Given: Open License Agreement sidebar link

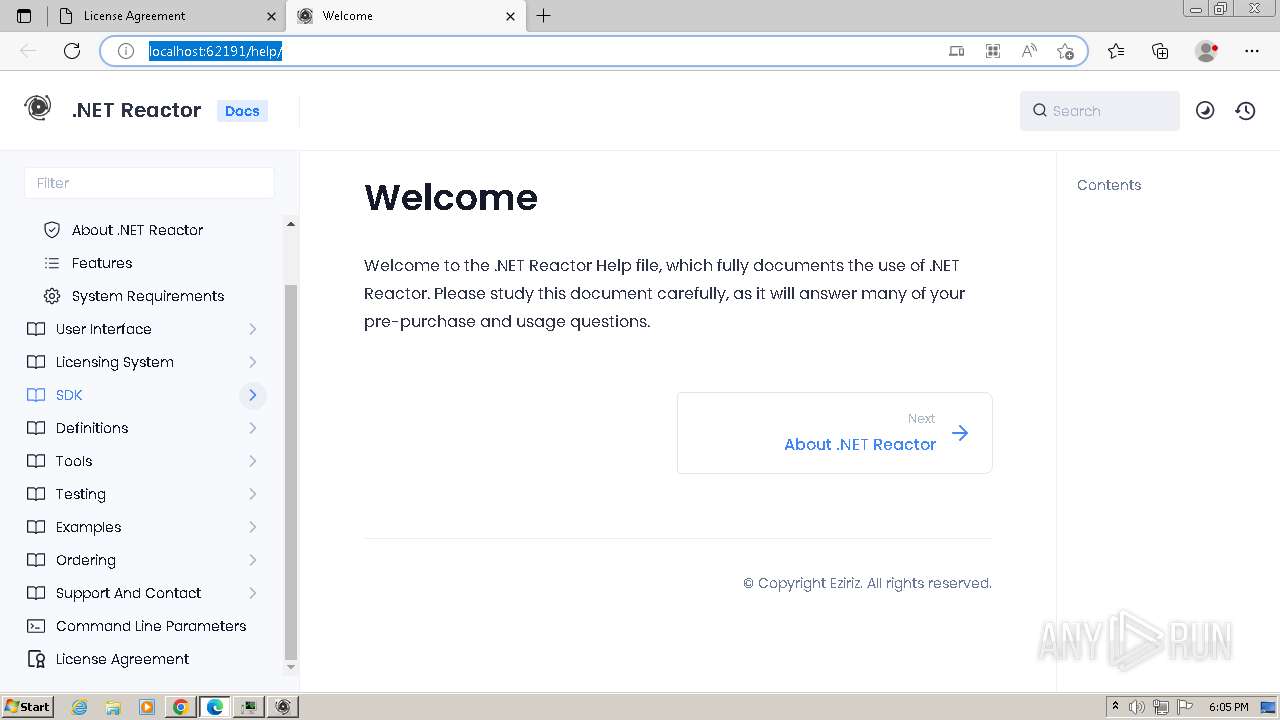Looking at the screenshot, I should [122, 659].
